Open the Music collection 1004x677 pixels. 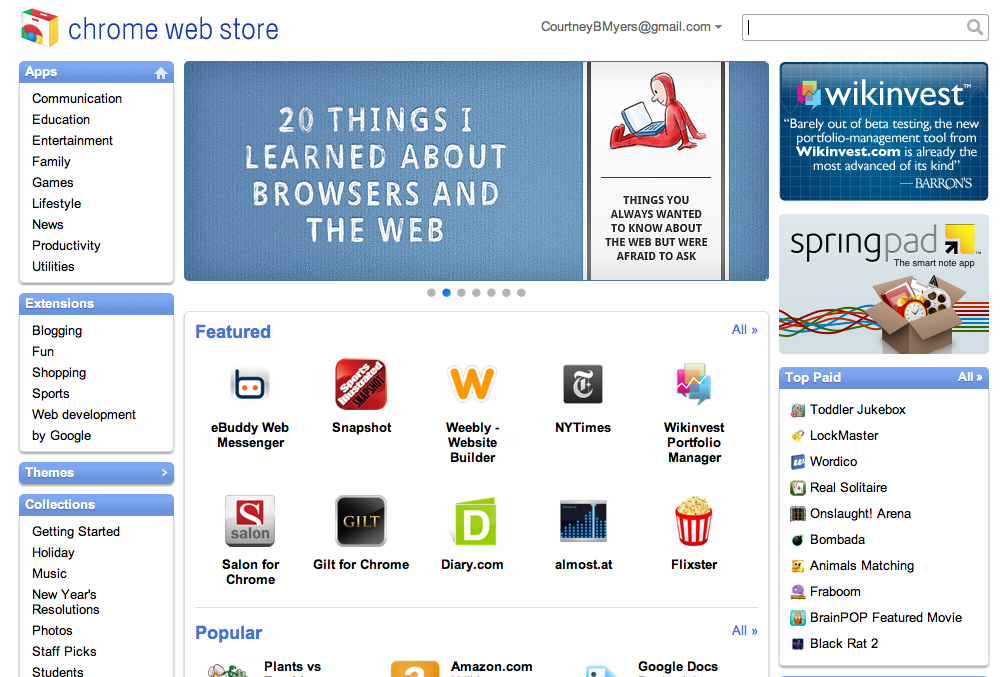(x=49, y=574)
